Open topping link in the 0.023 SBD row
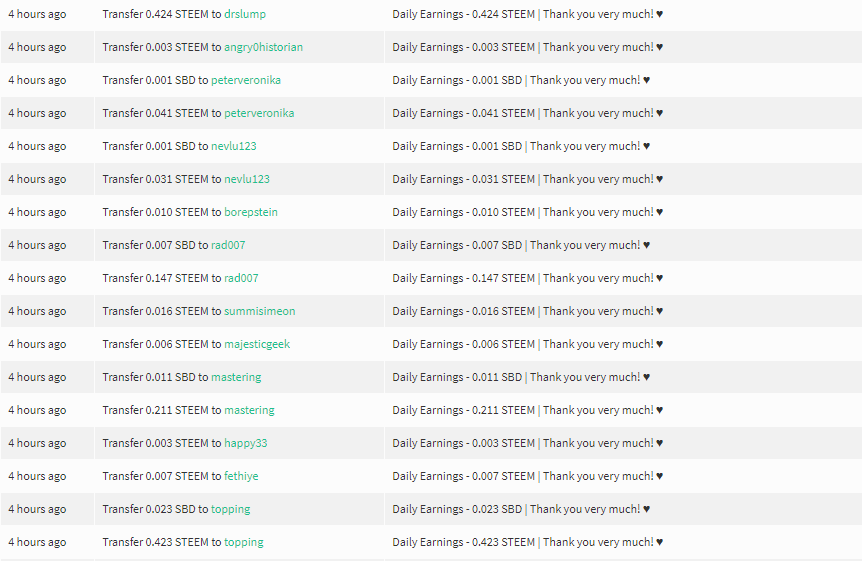862x561 pixels. click(230, 509)
